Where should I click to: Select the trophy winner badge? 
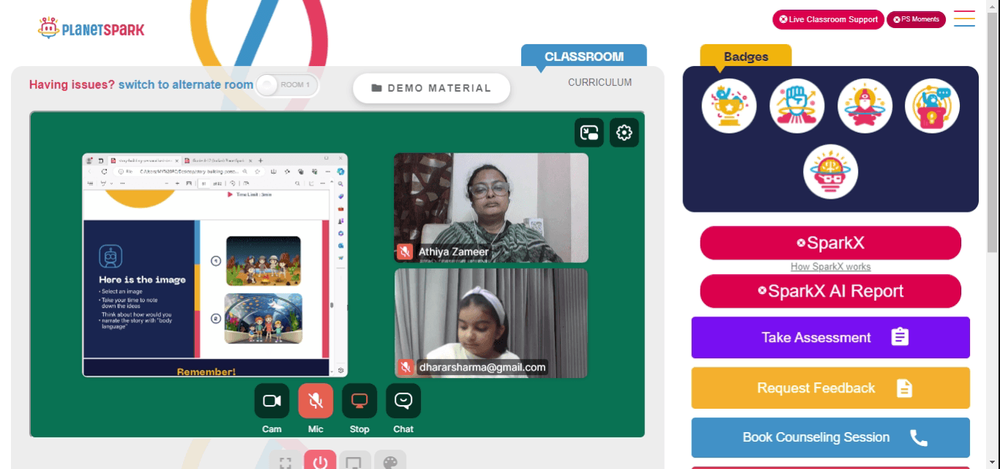pos(729,106)
